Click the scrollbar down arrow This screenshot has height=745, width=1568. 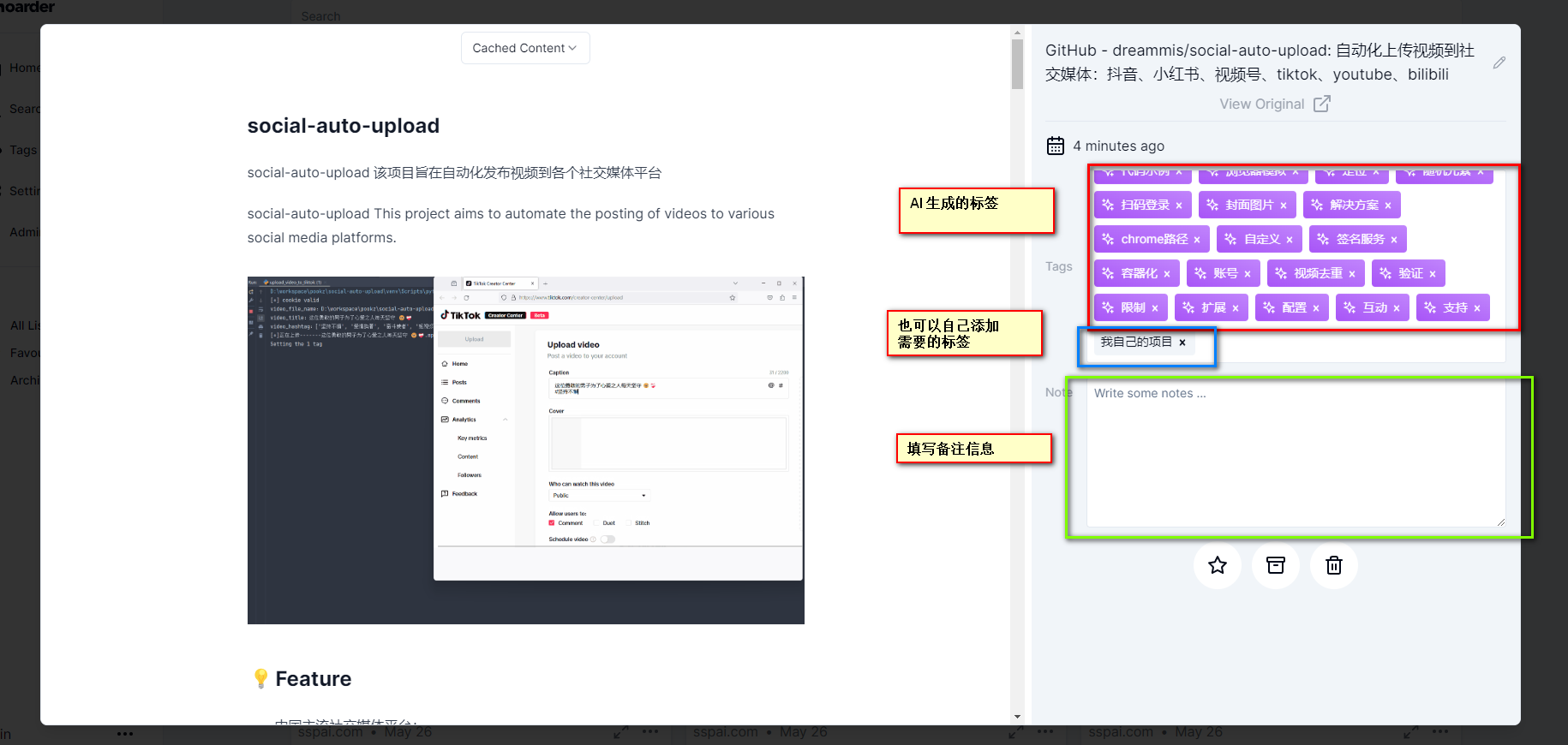[1017, 717]
